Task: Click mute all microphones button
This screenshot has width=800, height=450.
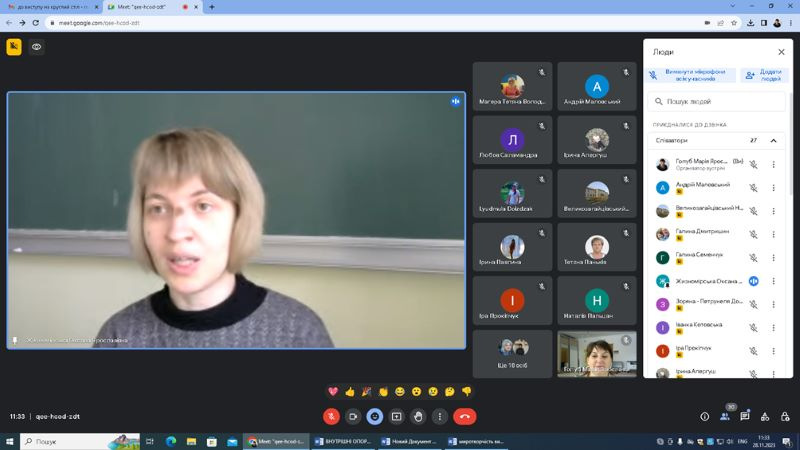Action: 690,75
